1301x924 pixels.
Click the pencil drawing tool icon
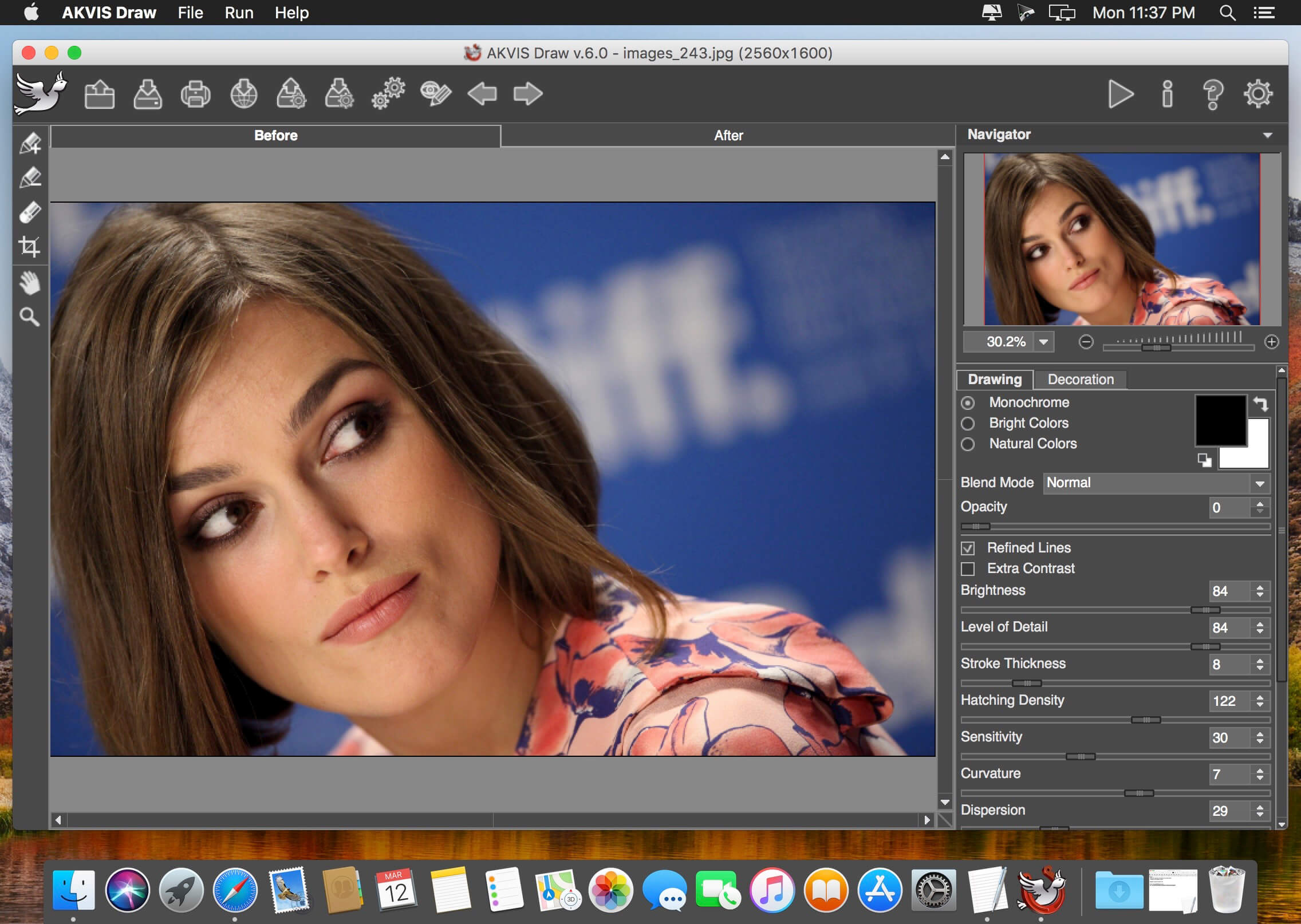[29, 177]
